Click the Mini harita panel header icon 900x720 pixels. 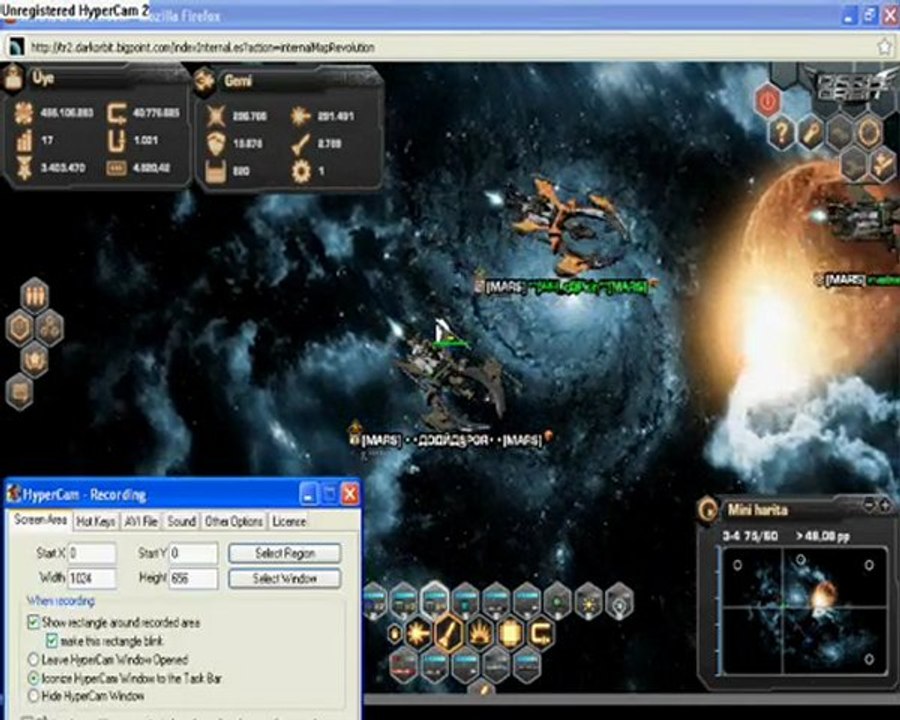708,509
